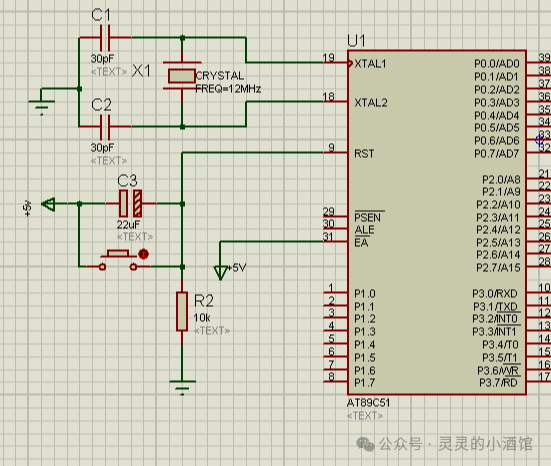Click the P3.2/INT0 pin label
Screen dimensions: 551x466
click(x=495, y=319)
